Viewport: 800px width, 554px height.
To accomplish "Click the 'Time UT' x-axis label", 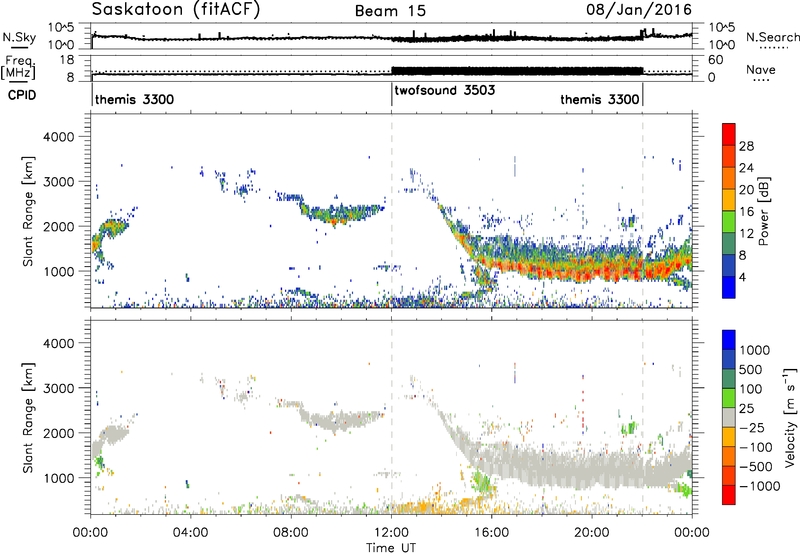I will pyautogui.click(x=391, y=548).
